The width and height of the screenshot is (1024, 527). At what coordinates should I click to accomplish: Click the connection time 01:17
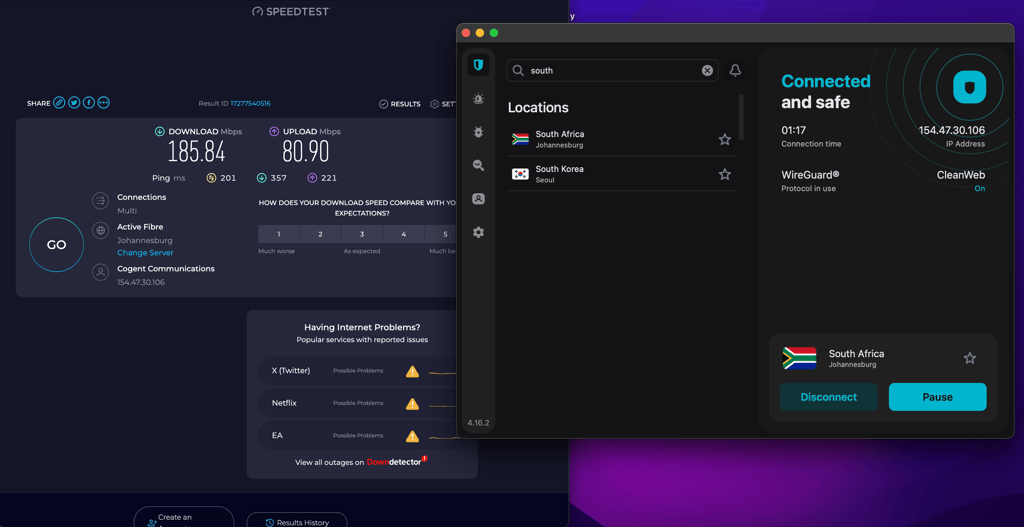[793, 130]
